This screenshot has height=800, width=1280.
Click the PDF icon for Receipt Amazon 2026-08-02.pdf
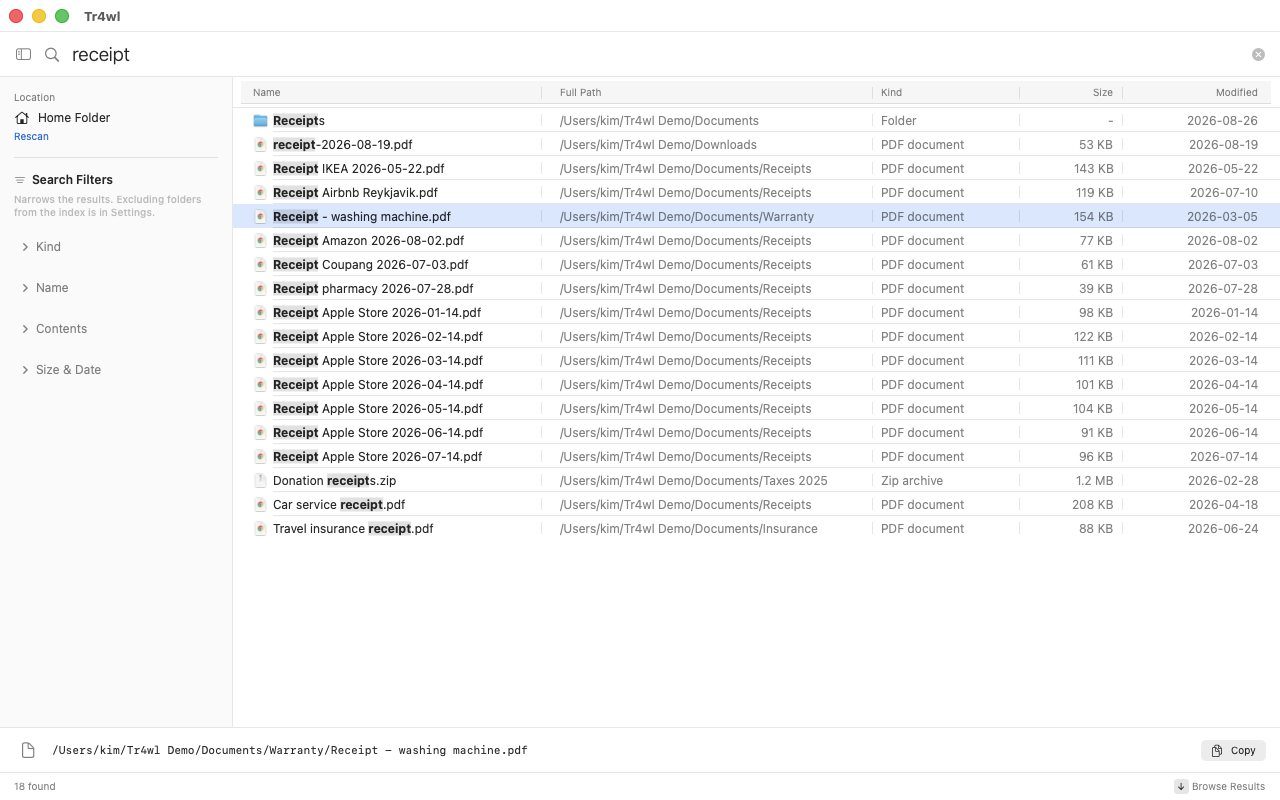pyautogui.click(x=260, y=241)
